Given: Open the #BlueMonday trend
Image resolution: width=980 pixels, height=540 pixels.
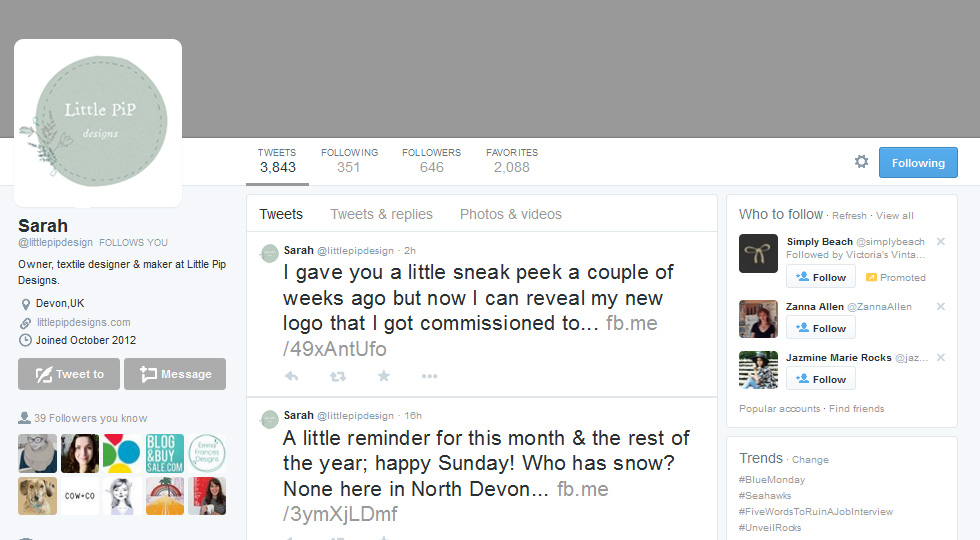Looking at the screenshot, I should (772, 479).
